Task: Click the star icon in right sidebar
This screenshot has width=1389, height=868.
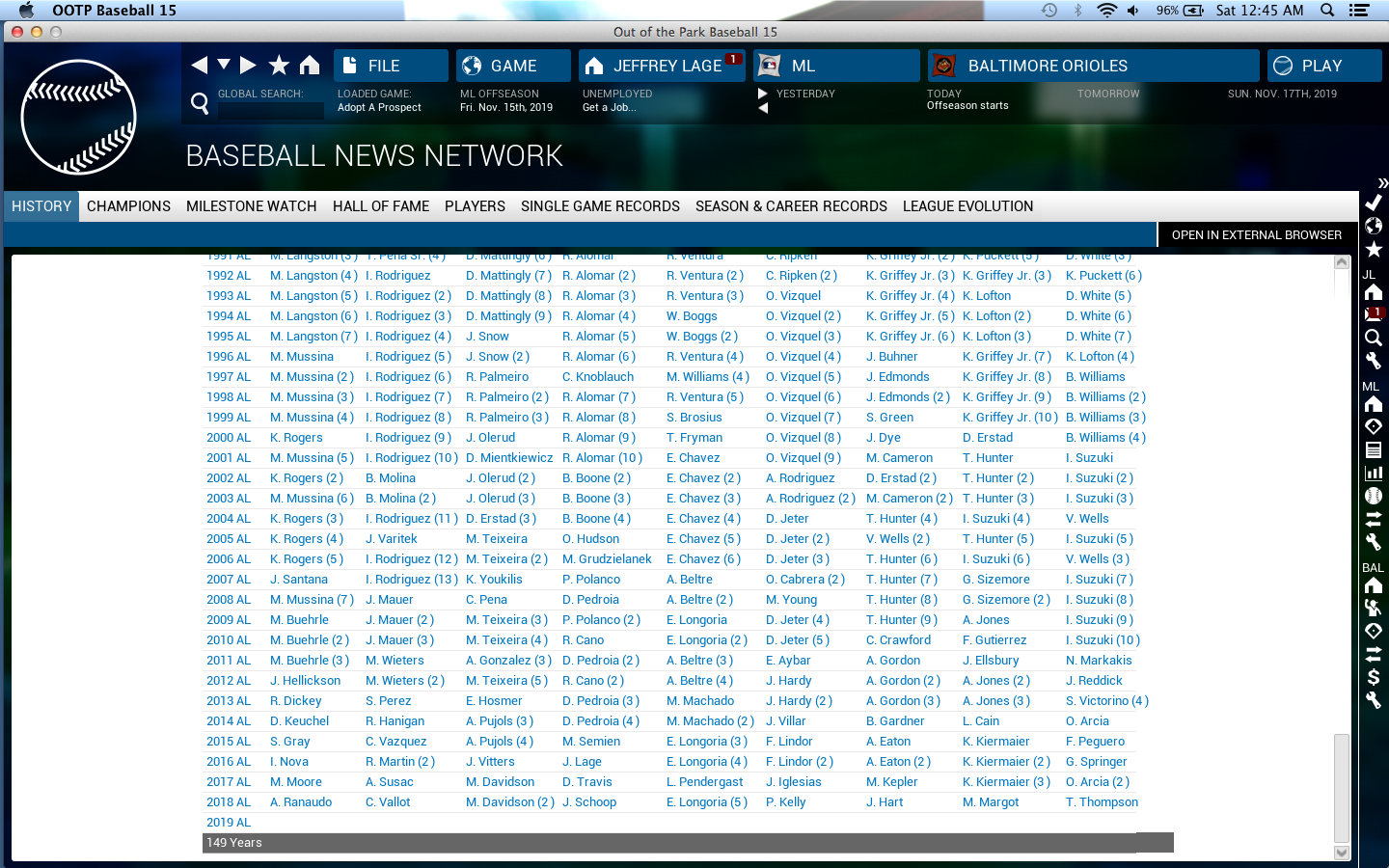Action: (x=1374, y=249)
